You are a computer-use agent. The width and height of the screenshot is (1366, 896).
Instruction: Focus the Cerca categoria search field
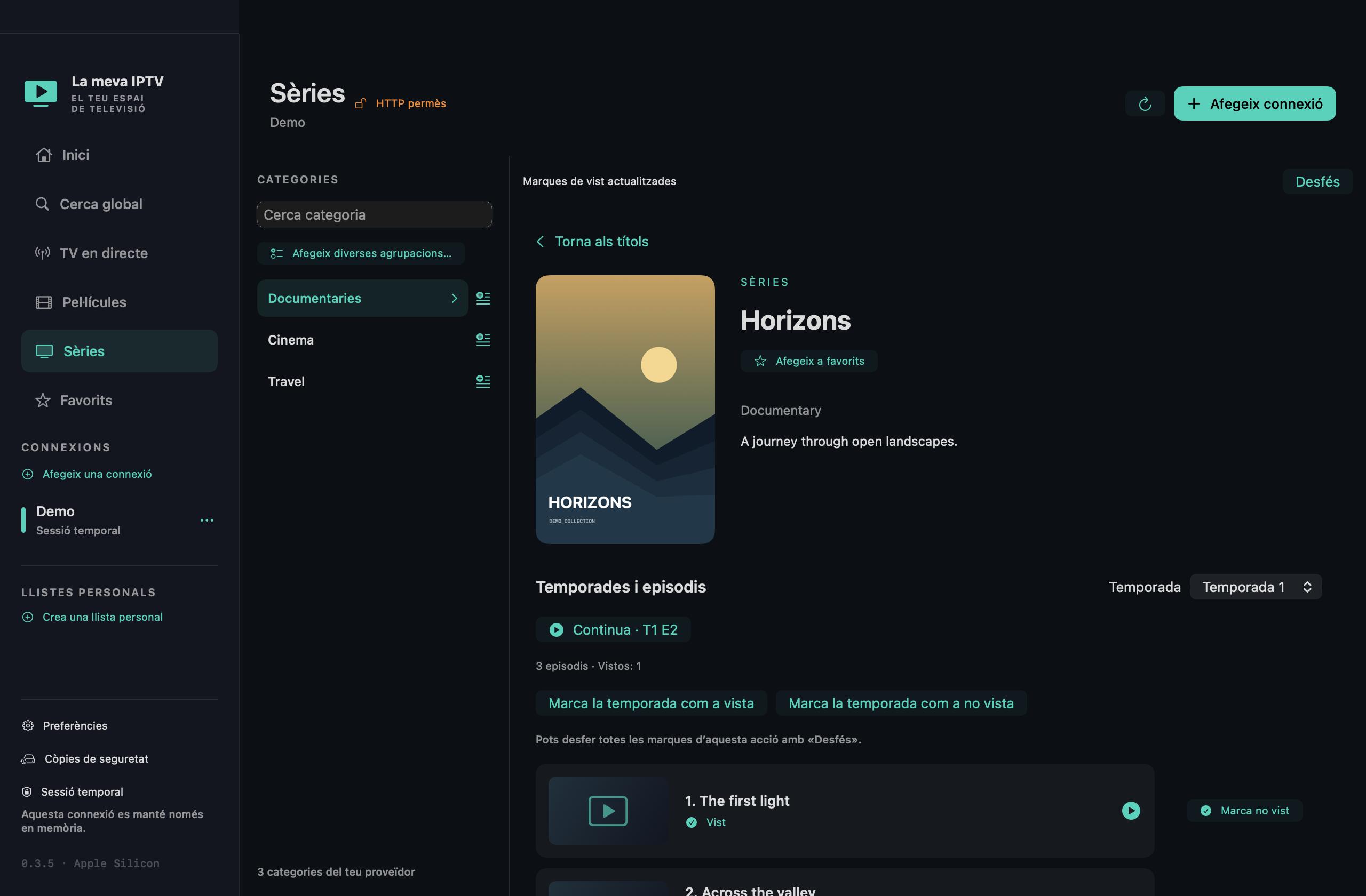pyautogui.click(x=374, y=214)
